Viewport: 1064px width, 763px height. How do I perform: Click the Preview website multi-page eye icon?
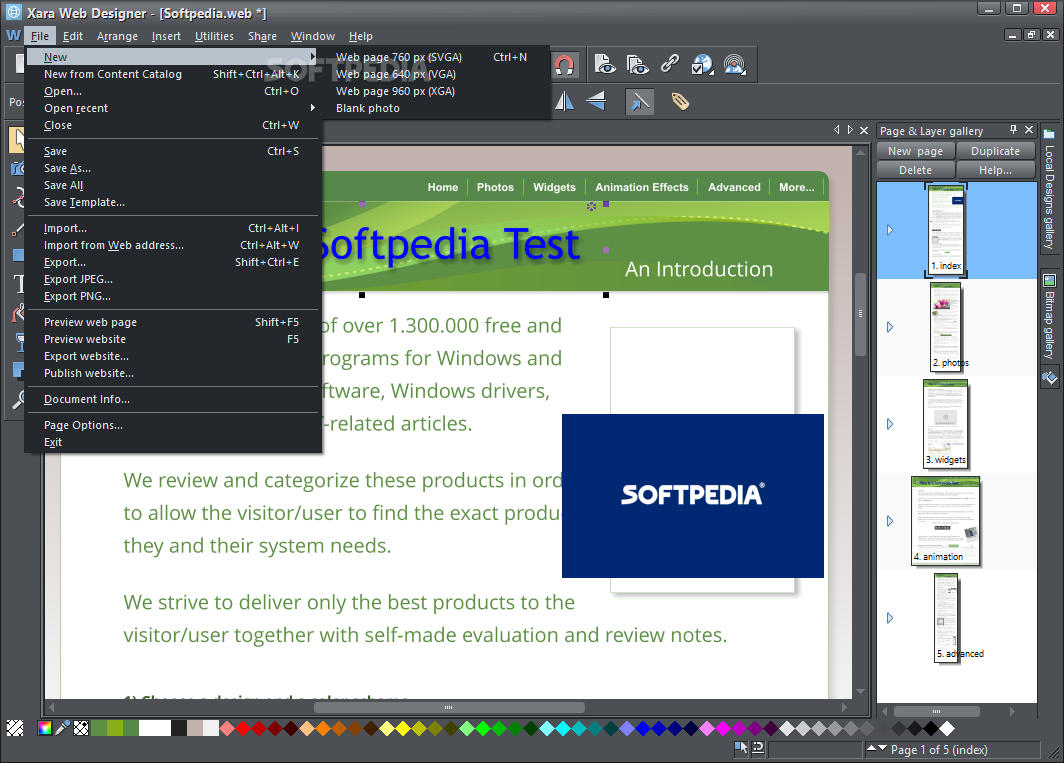click(636, 64)
